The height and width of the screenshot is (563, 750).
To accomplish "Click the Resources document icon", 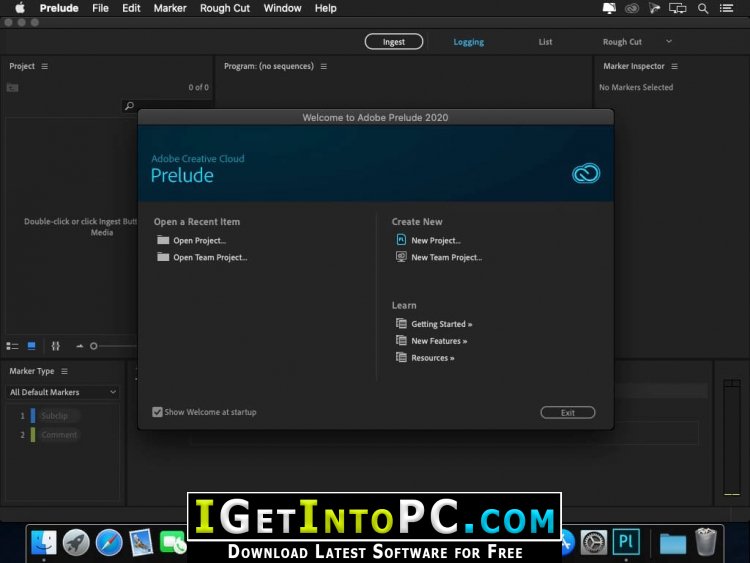I will 401,357.
